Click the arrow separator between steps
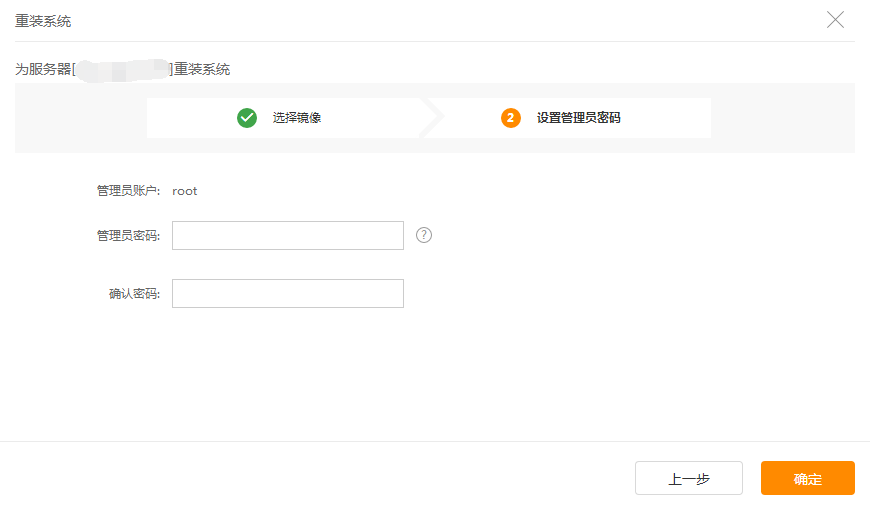The width and height of the screenshot is (870, 515). coord(432,118)
